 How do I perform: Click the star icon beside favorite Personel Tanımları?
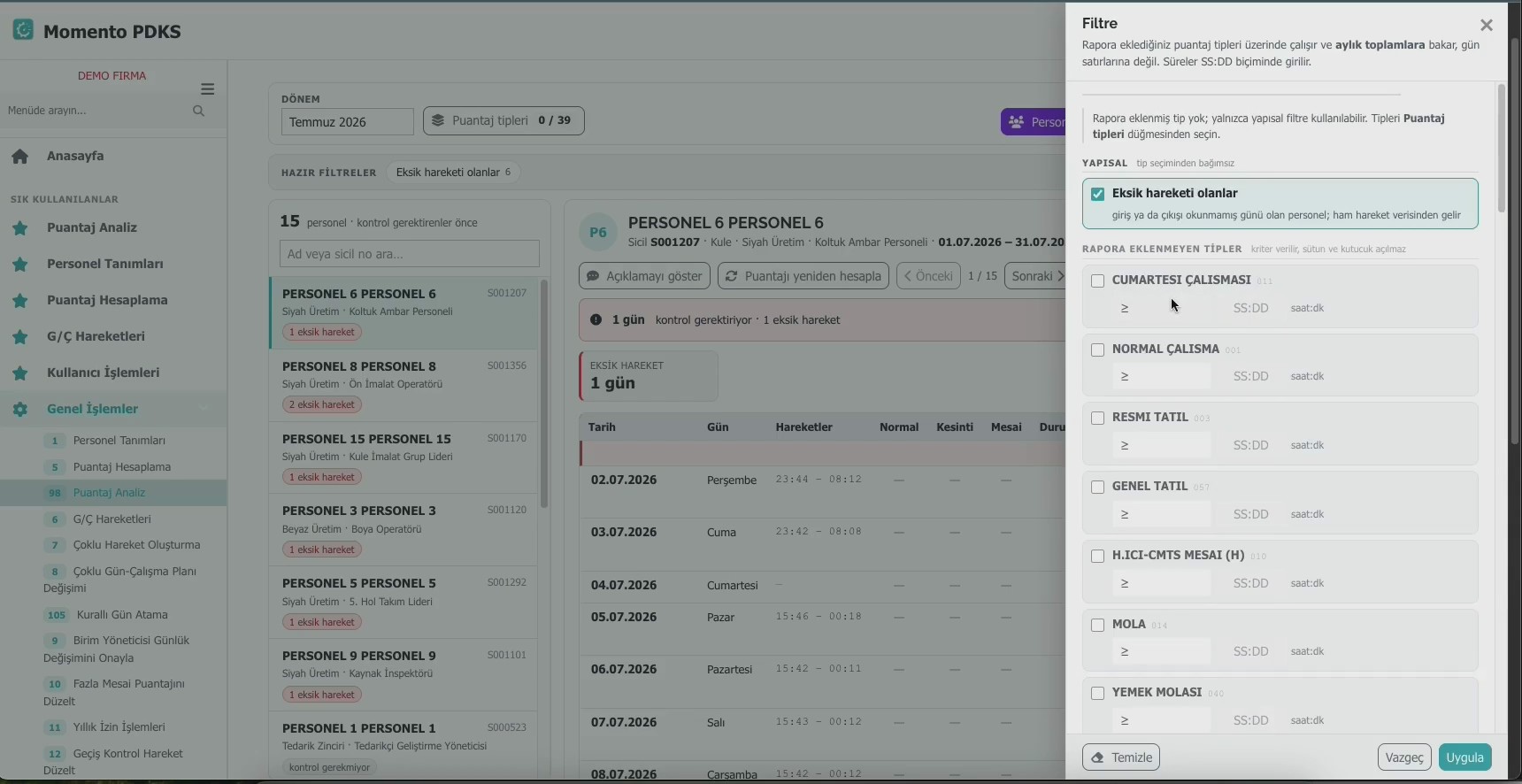(20, 265)
